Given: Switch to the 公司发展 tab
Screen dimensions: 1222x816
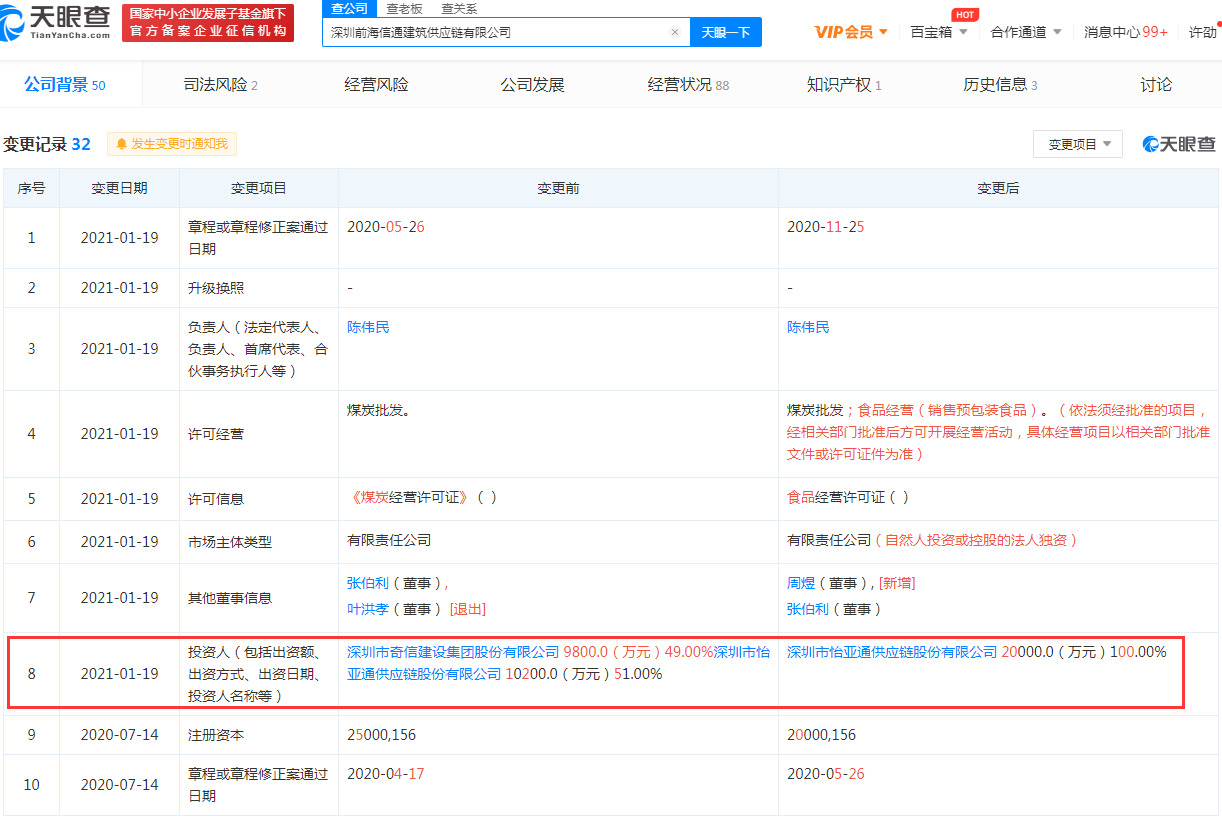Looking at the screenshot, I should pos(533,85).
